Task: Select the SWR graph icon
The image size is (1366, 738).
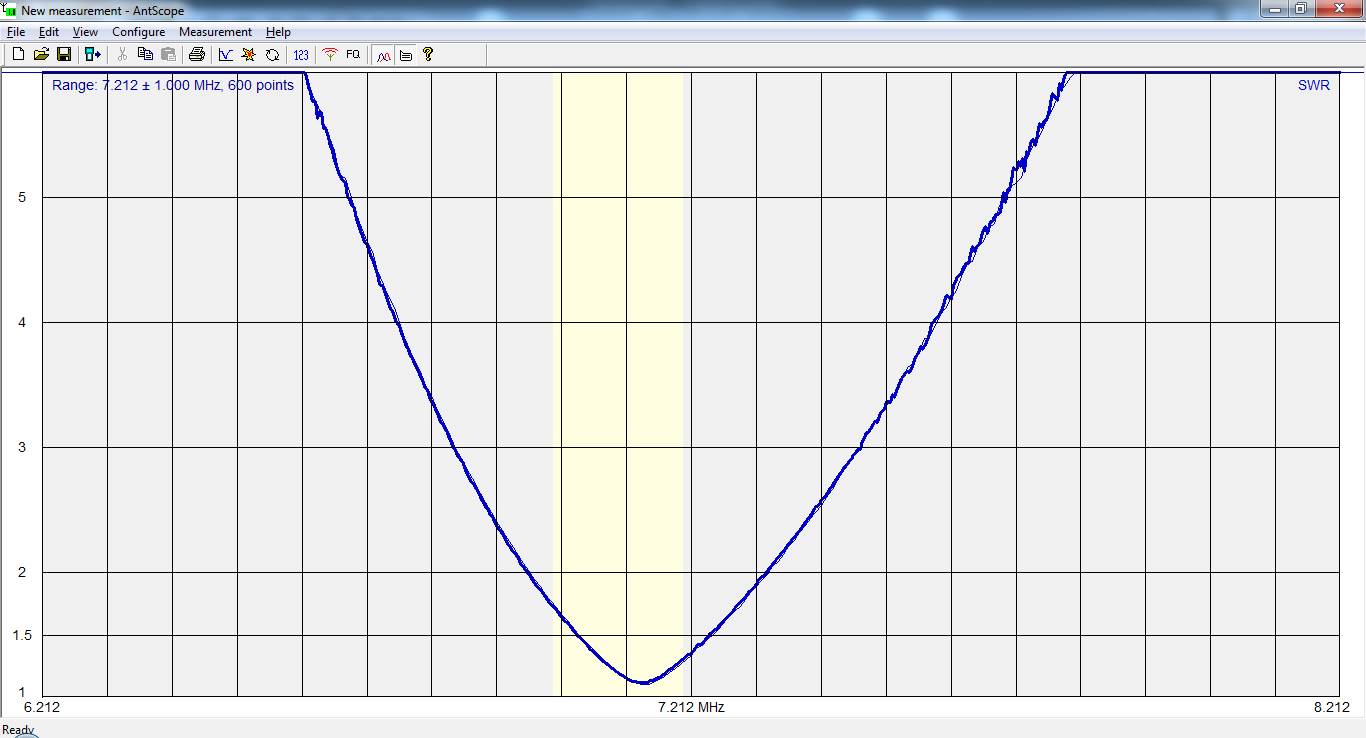Action: (225, 55)
